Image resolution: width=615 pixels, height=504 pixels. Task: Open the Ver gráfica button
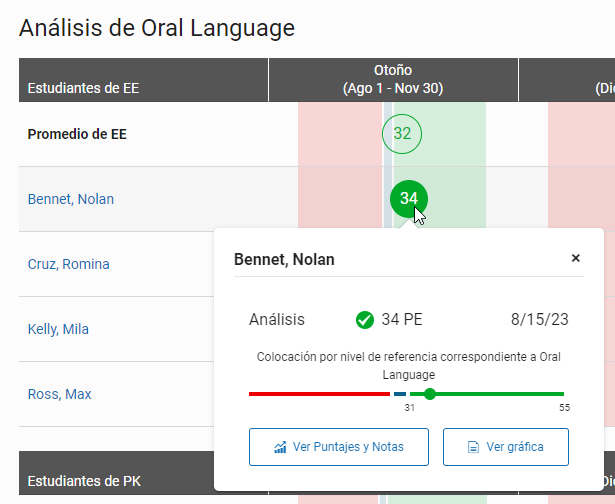pyautogui.click(x=506, y=447)
